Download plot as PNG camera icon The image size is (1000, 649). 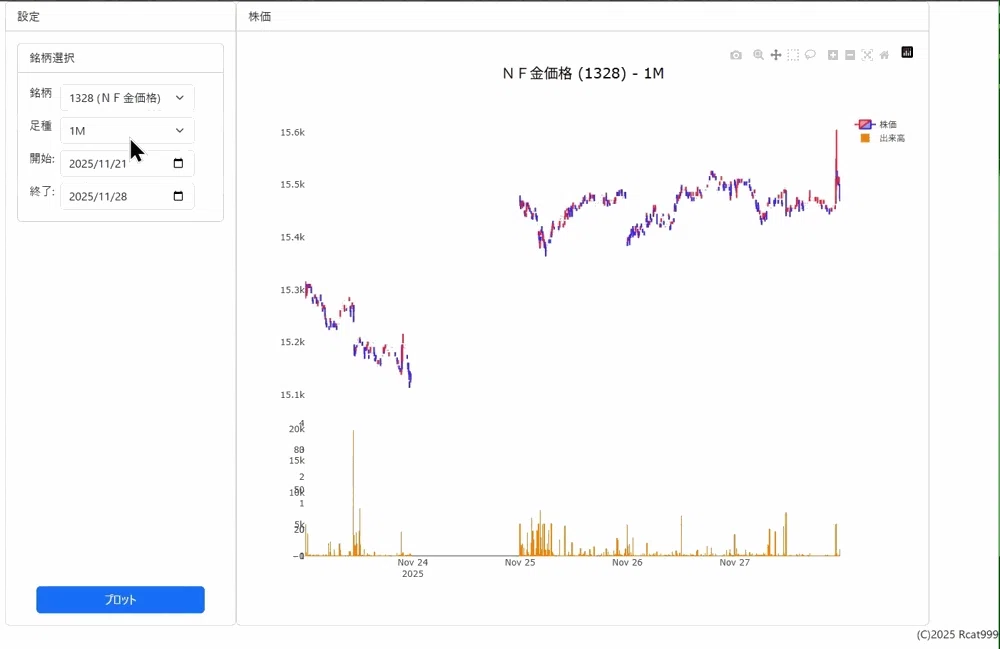[x=736, y=55]
